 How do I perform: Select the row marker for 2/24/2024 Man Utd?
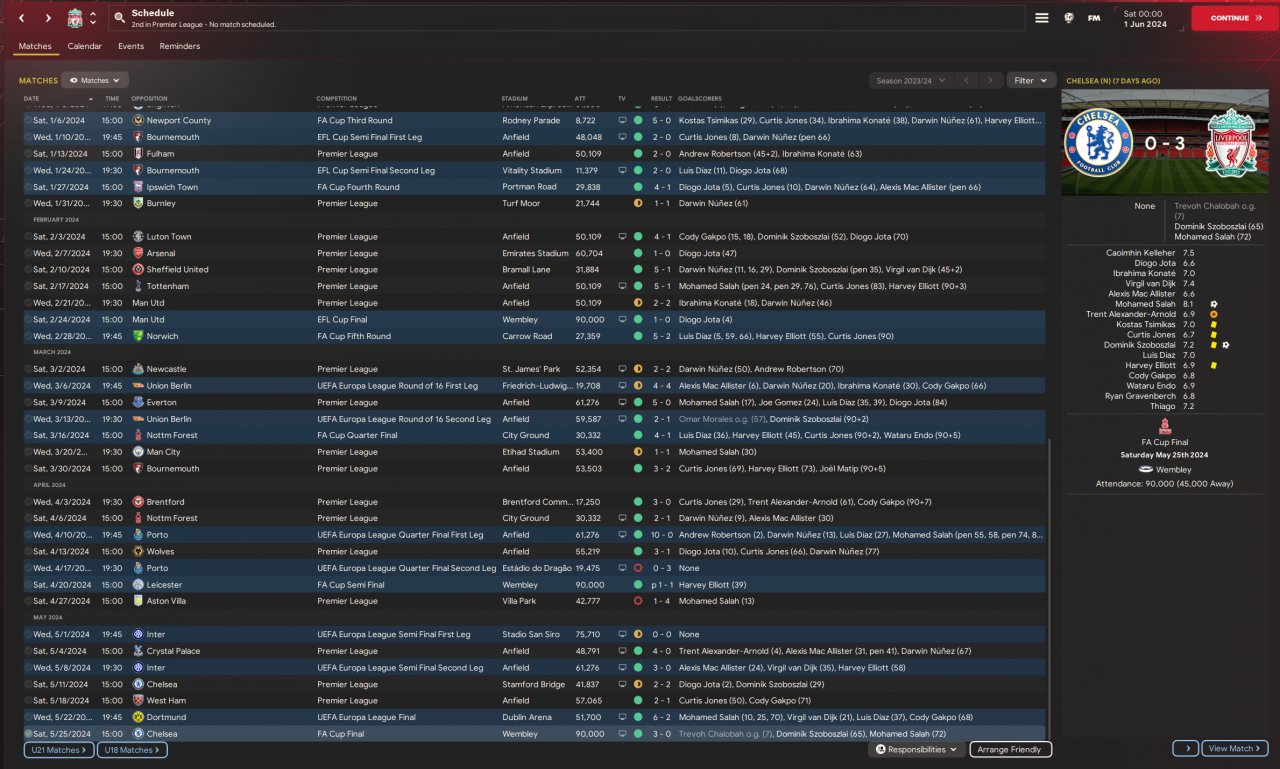28,319
